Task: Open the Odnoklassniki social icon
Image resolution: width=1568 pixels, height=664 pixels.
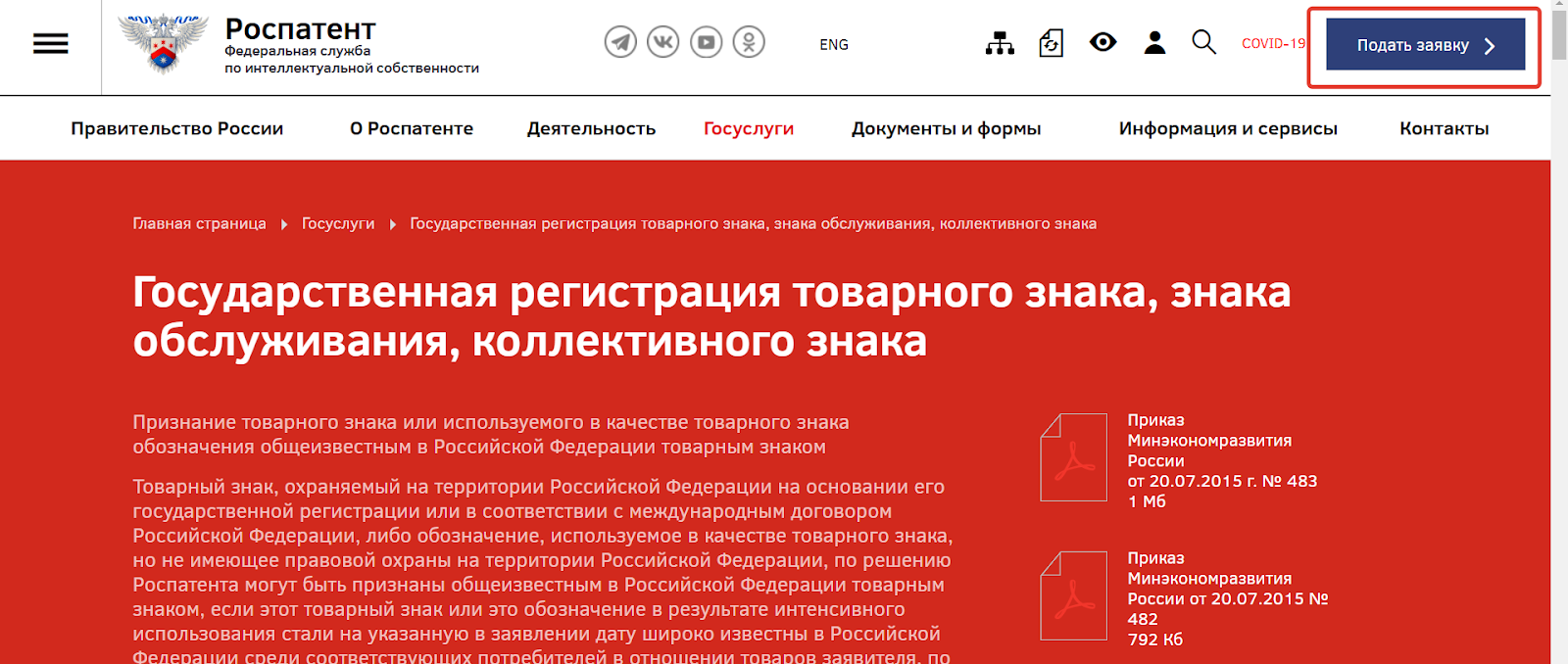Action: pyautogui.click(x=750, y=42)
